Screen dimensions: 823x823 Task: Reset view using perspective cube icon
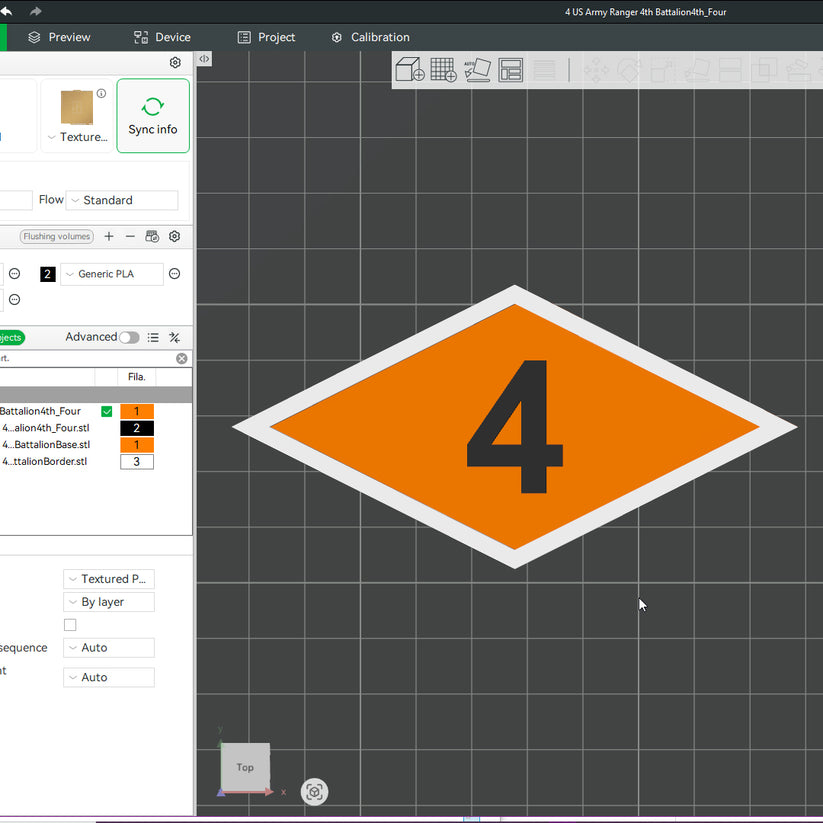pos(314,792)
